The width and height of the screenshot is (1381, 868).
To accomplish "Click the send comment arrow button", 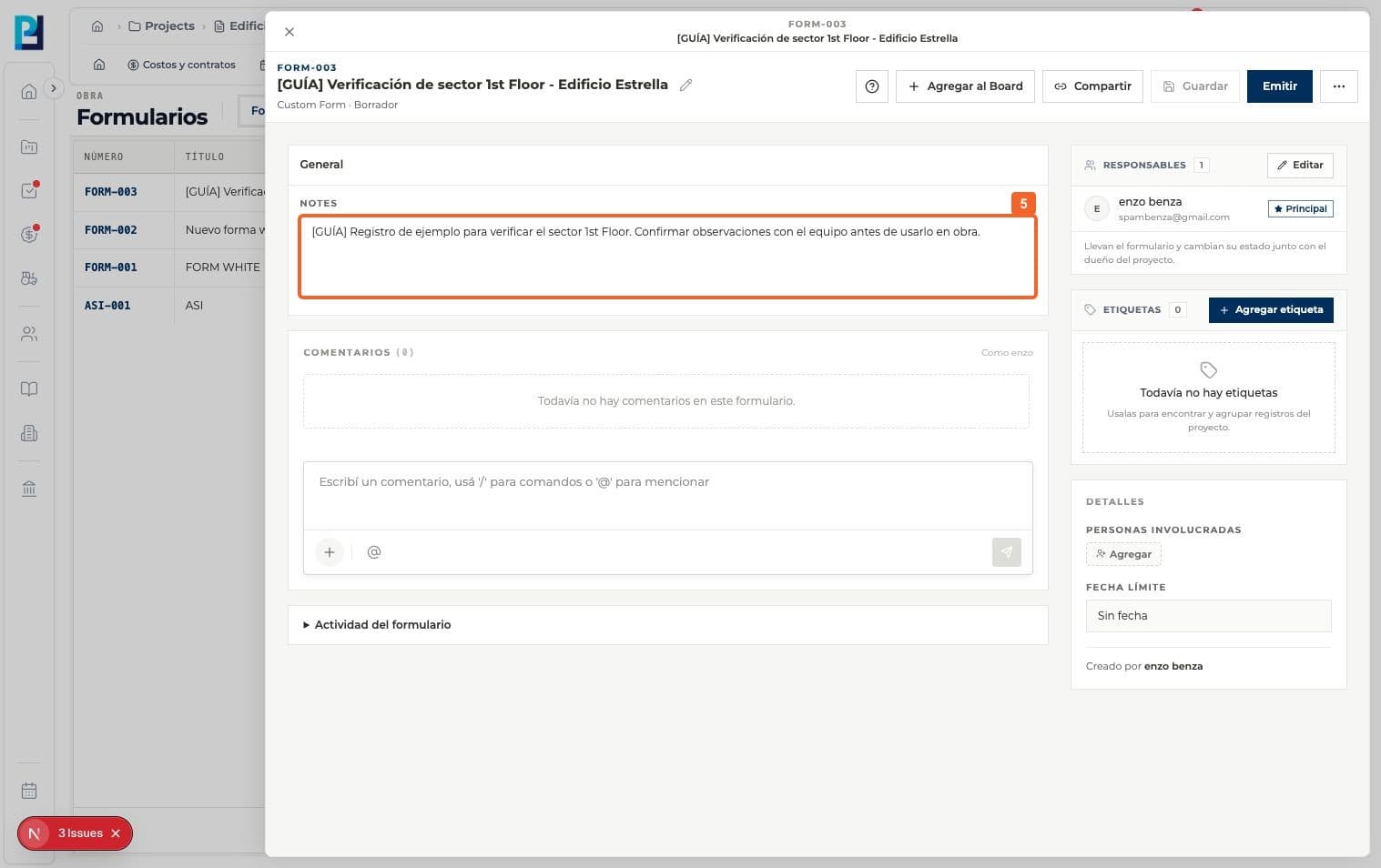I will (1007, 552).
